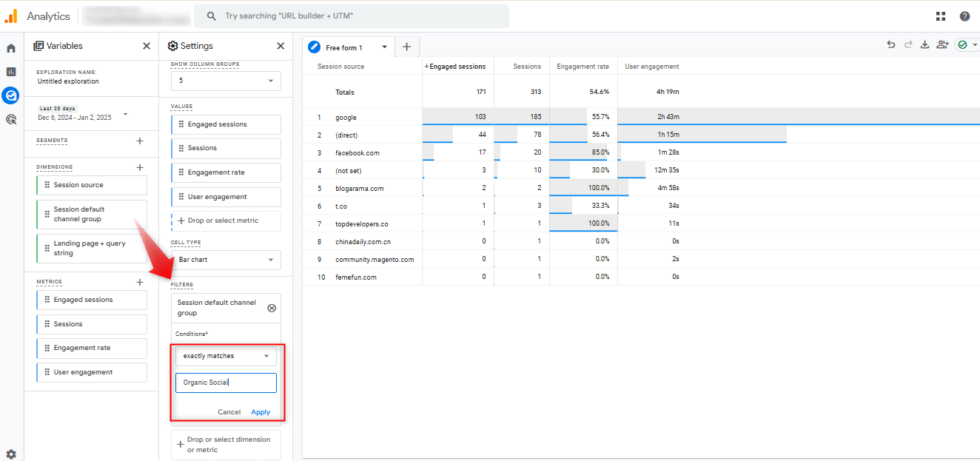Open the Advertising icon in left sidebar

point(11,119)
